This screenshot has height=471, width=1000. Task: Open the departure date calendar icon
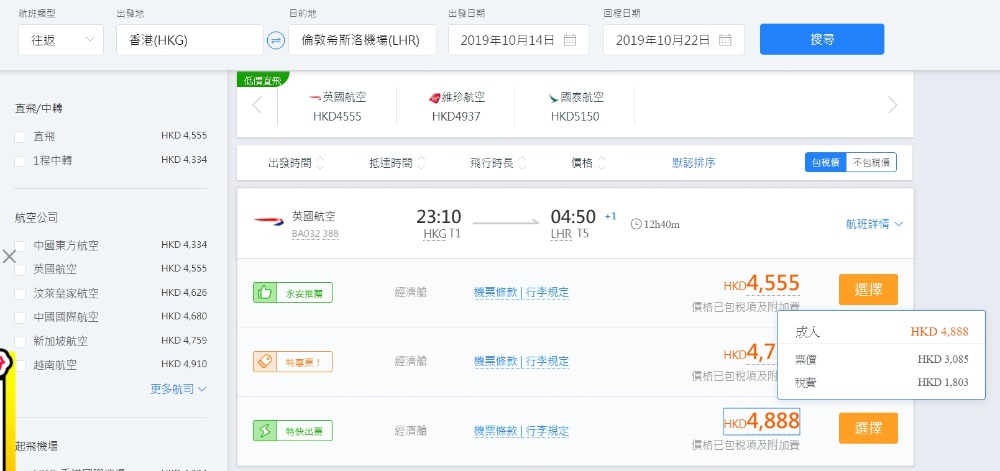click(x=570, y=40)
